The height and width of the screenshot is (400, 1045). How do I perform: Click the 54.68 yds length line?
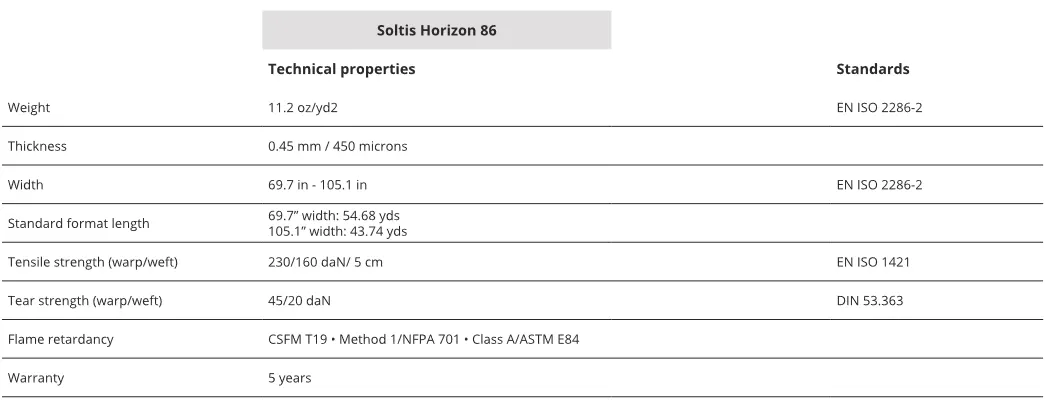[x=334, y=216]
